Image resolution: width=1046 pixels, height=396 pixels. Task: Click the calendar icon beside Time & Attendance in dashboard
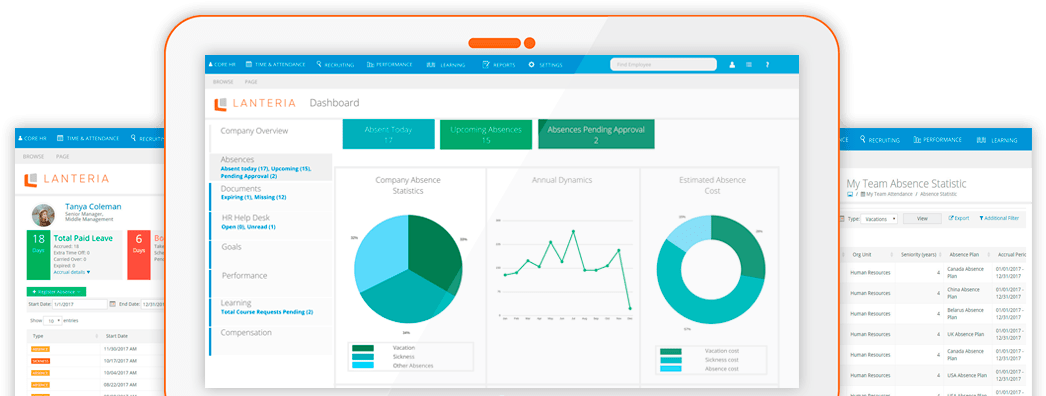pos(249,65)
